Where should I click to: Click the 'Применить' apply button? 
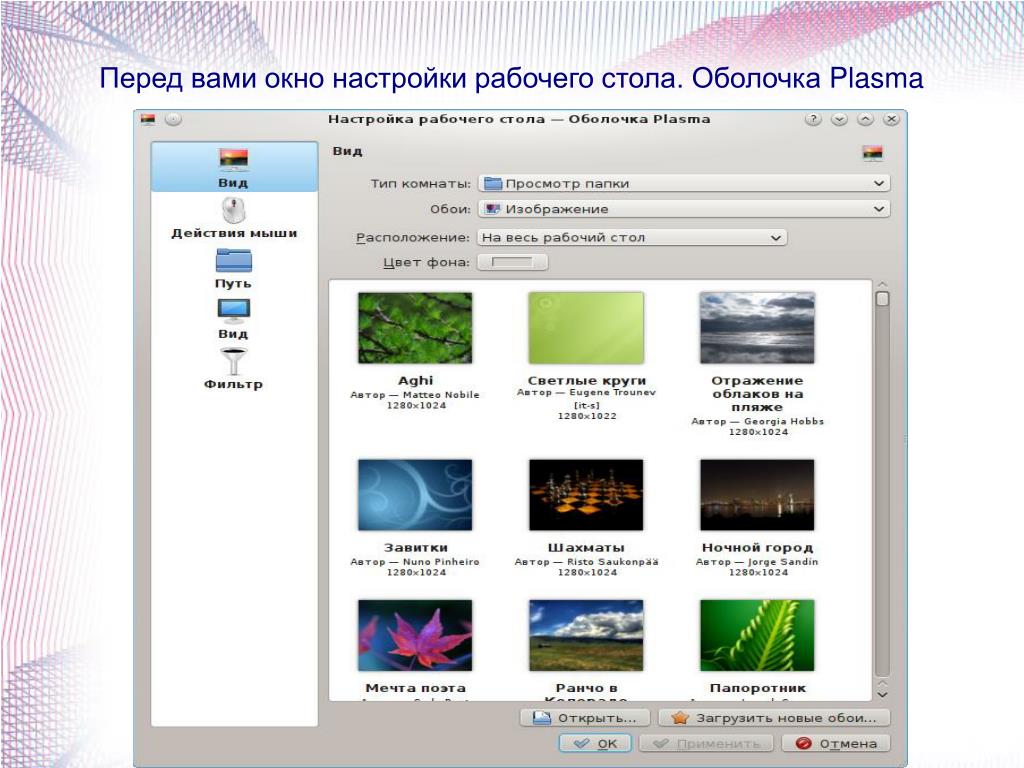(706, 743)
